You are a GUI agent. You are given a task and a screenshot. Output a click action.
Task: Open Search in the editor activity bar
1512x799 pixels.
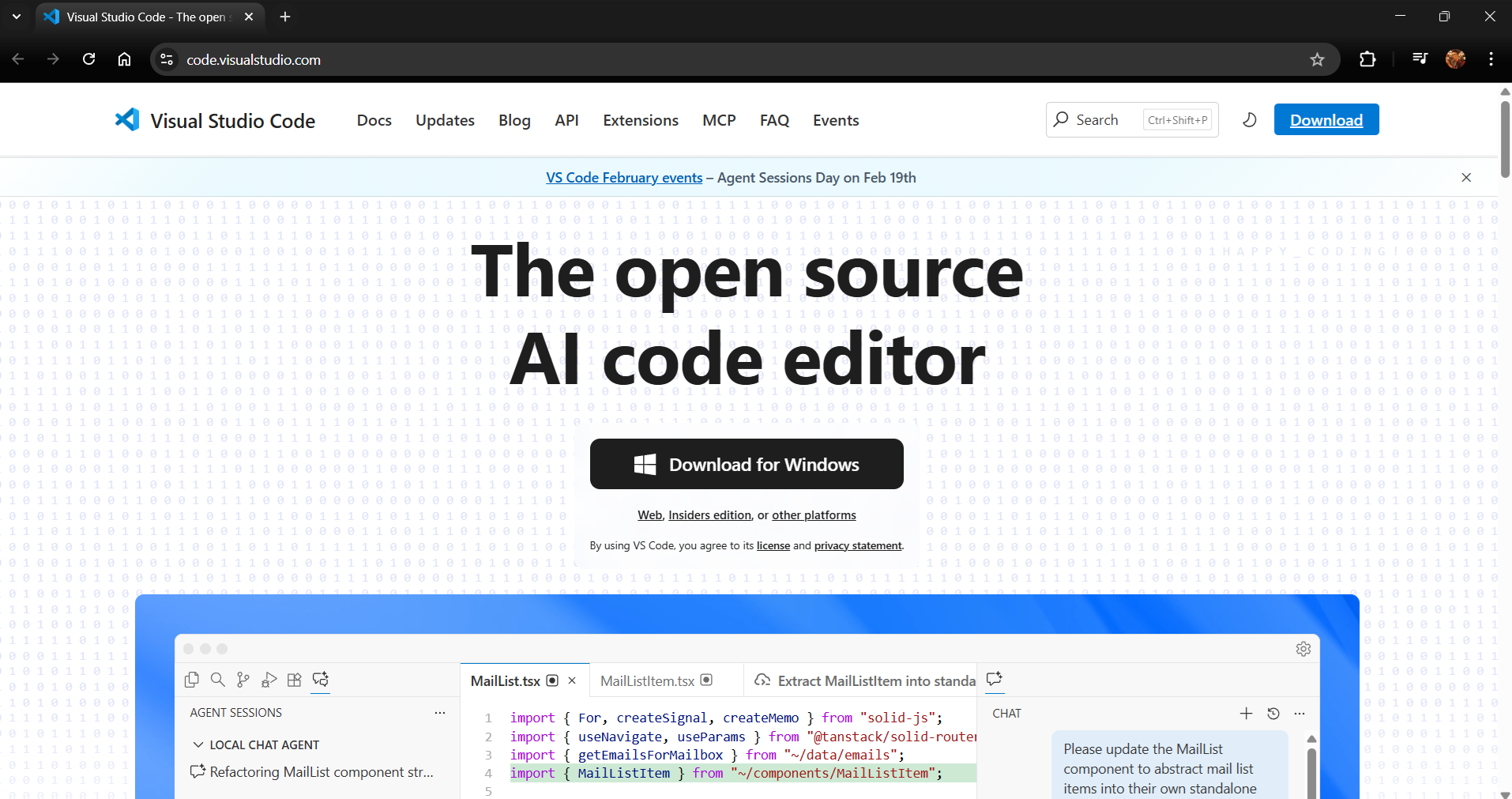coord(218,680)
